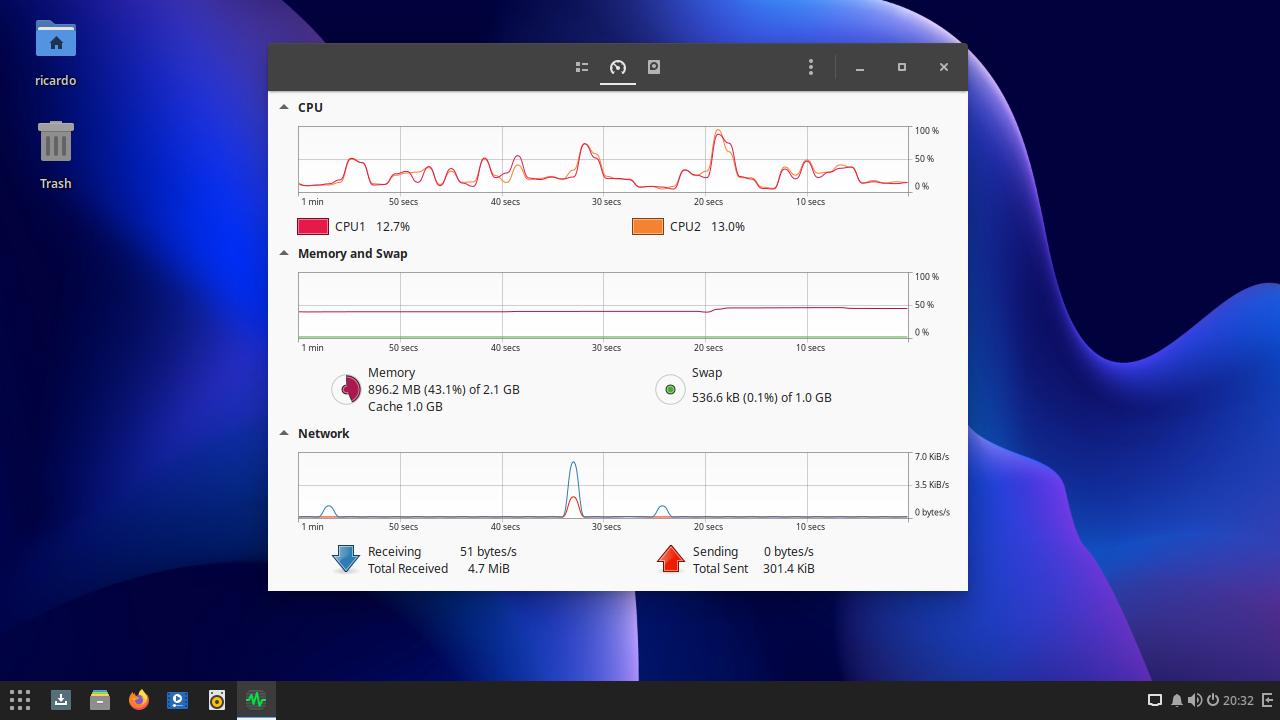Screen dimensions: 1280x720
Task: Open the media player taskbar icon
Action: coord(178,700)
